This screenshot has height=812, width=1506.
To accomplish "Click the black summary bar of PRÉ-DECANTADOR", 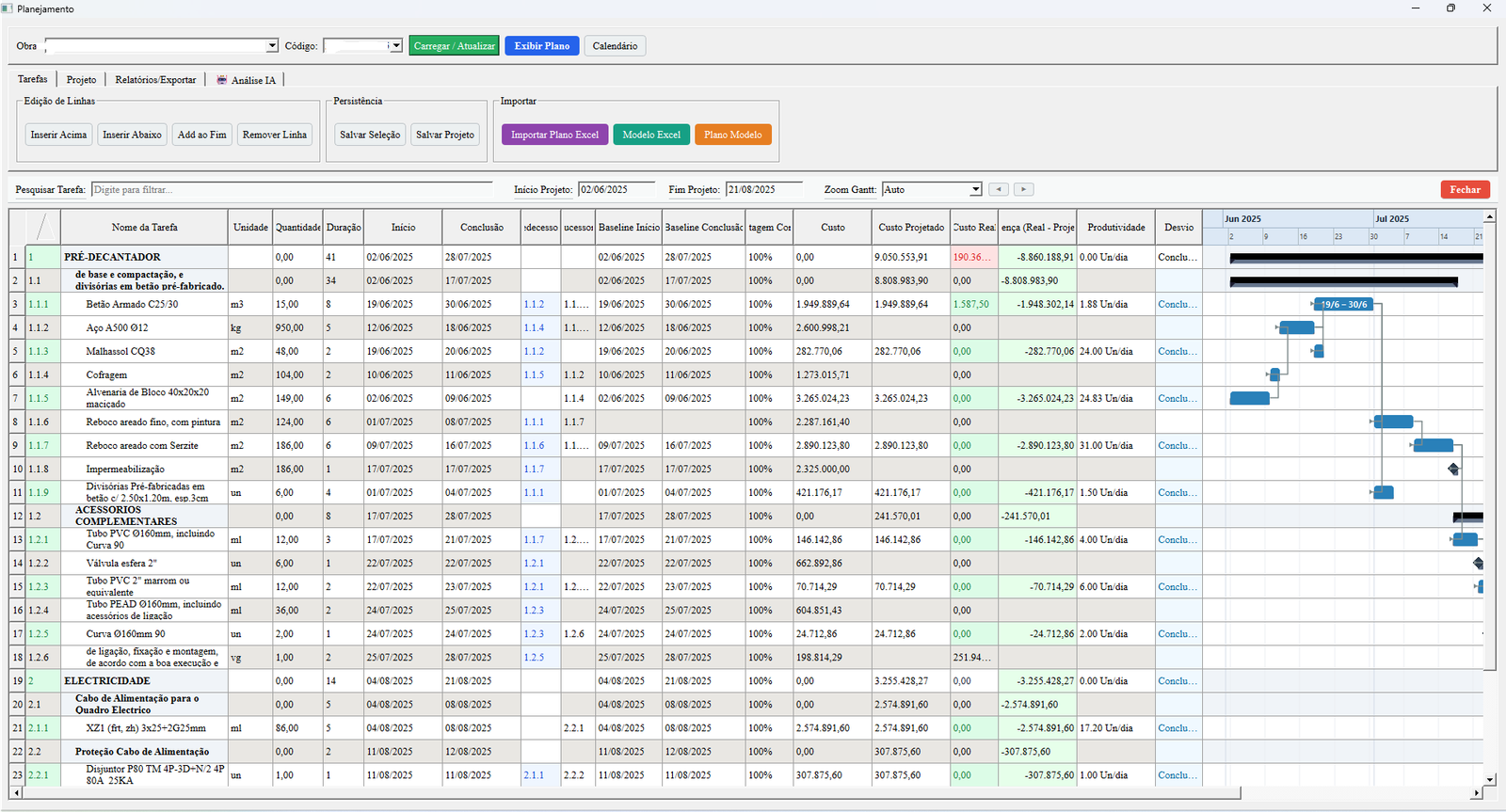I will click(1355, 257).
